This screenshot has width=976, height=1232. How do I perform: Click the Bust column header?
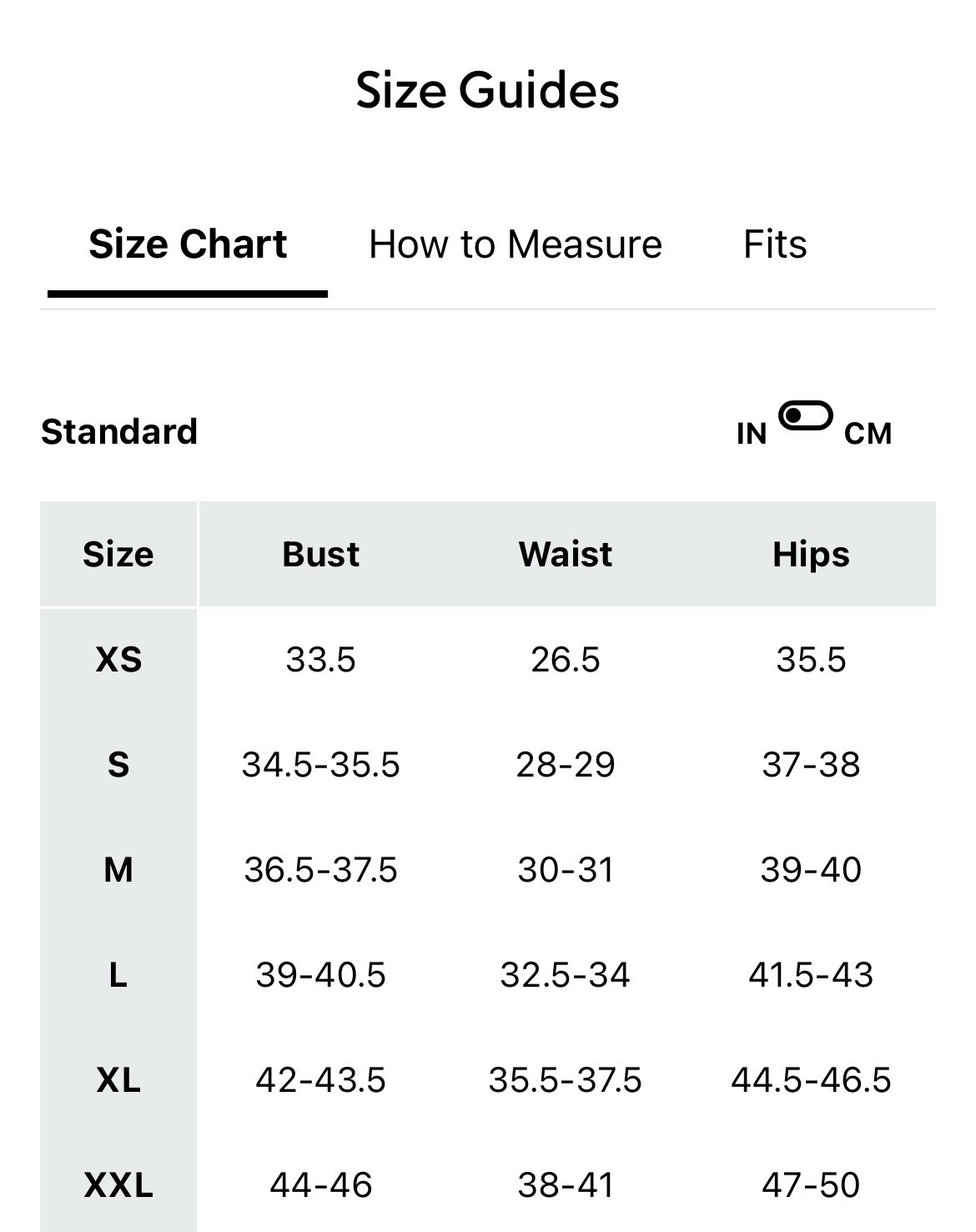pyautogui.click(x=321, y=554)
